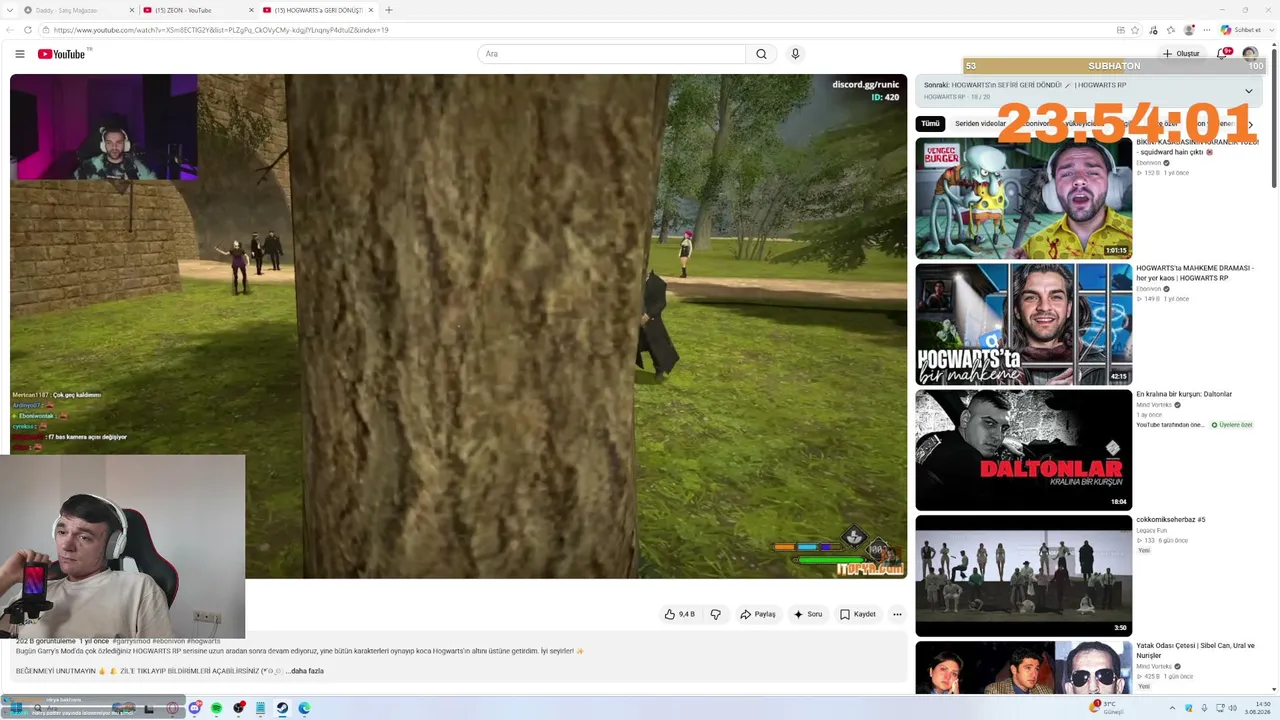The image size is (1280, 720).
Task: Open the Ebonivon channel under the mahkeme video
Action: click(1149, 289)
